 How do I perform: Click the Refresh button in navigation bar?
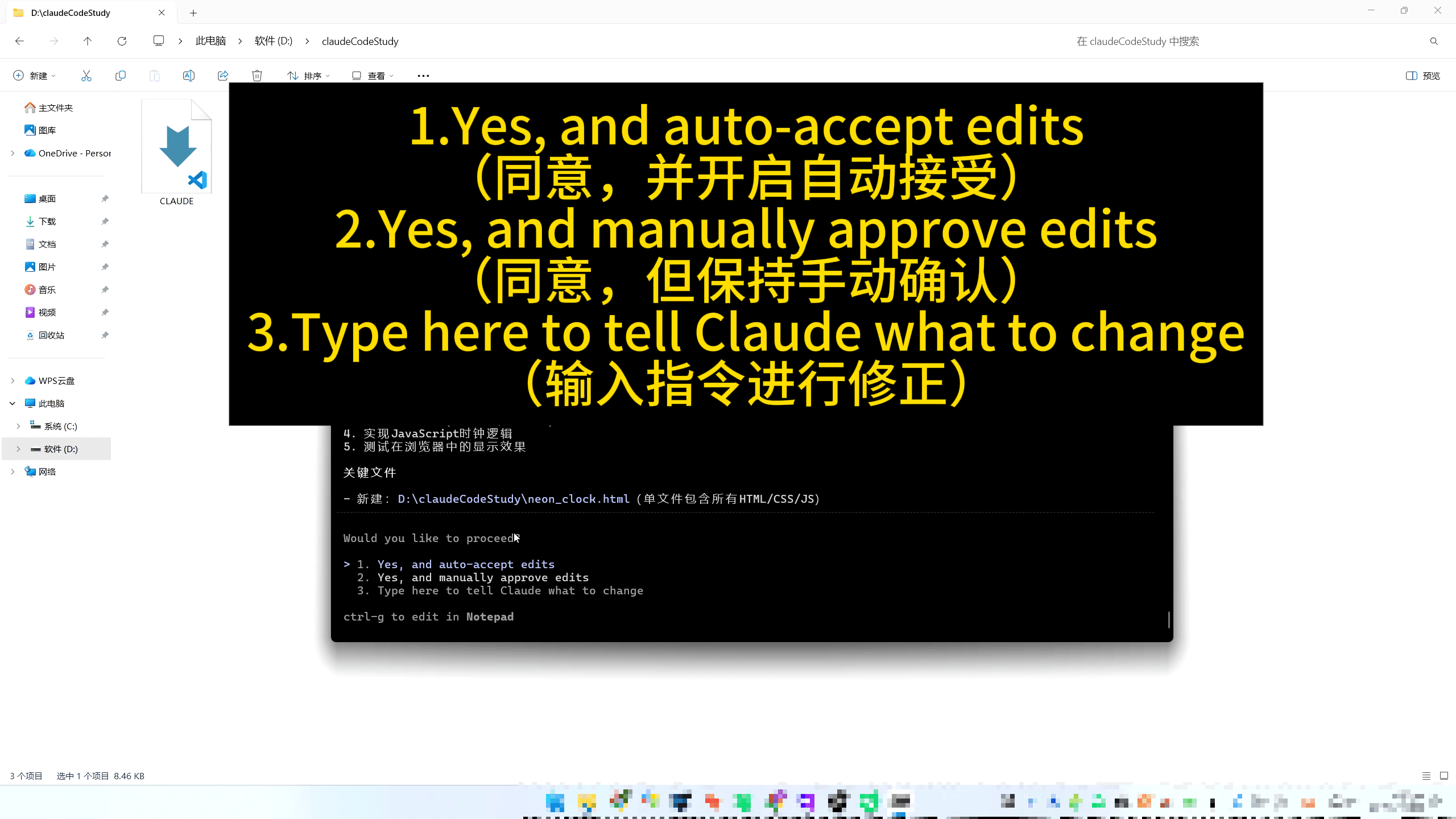122,41
